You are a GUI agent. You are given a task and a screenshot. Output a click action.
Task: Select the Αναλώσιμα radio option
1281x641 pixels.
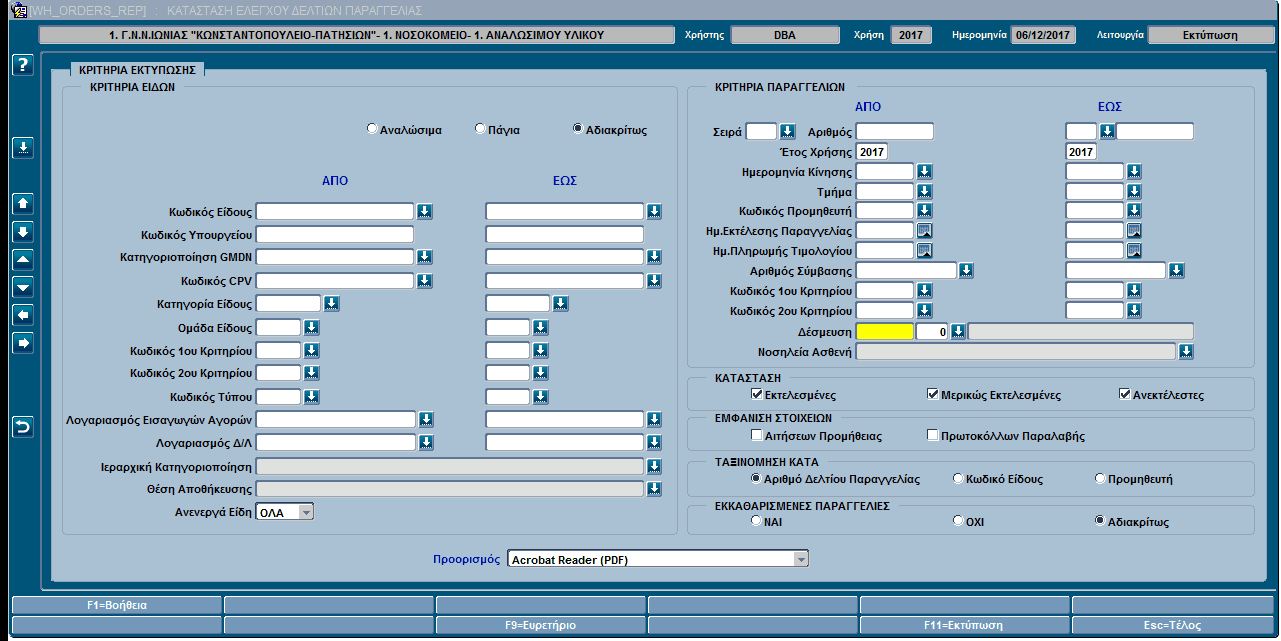[x=373, y=129]
